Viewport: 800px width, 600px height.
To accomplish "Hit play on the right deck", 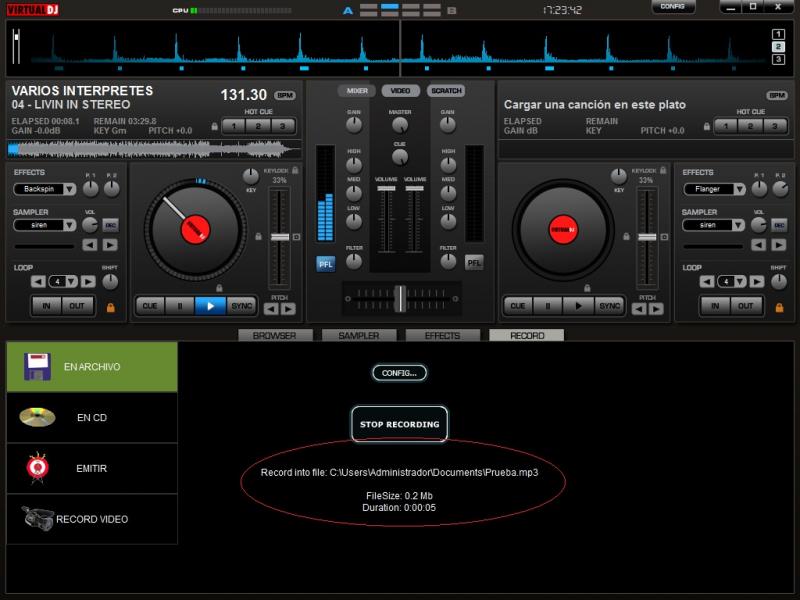I will click(x=578, y=306).
